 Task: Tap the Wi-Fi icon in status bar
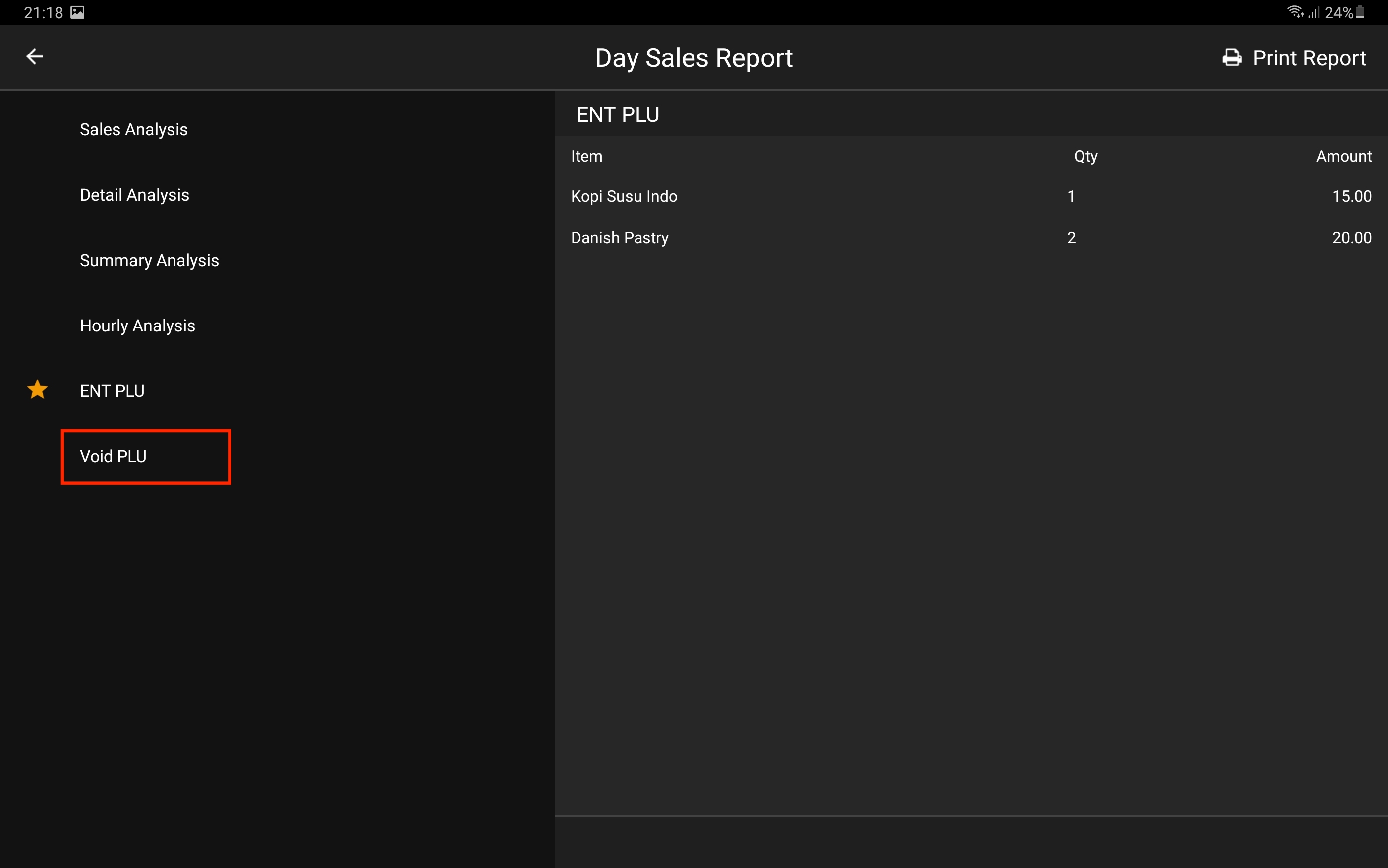[x=1294, y=12]
